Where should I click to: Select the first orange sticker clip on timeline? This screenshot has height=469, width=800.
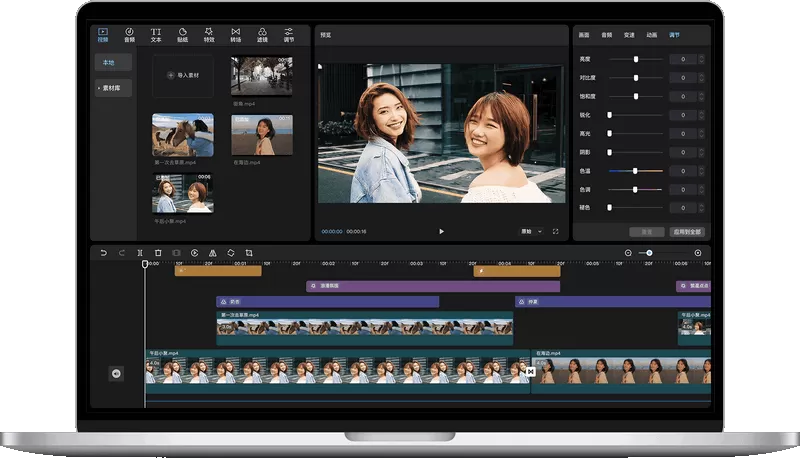[x=218, y=270]
